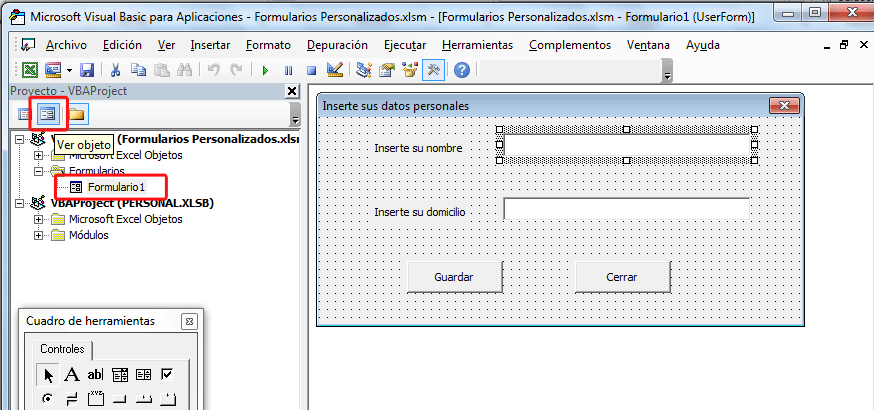
Task: Choose the Label (A) control tool
Action: (72, 375)
